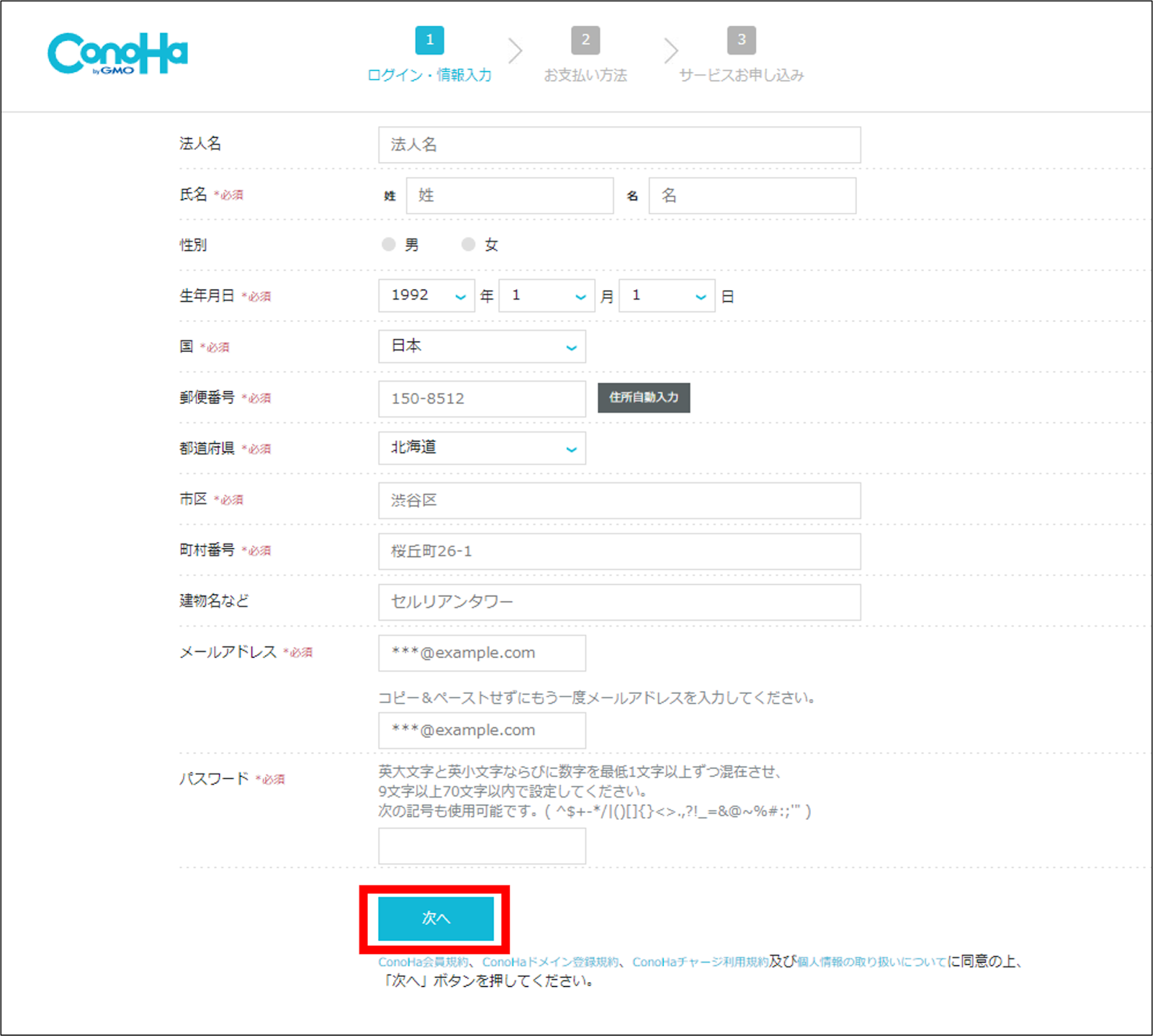This screenshot has height=1036, width=1153.
Task: Click the step 2 badge icon
Action: [x=587, y=40]
